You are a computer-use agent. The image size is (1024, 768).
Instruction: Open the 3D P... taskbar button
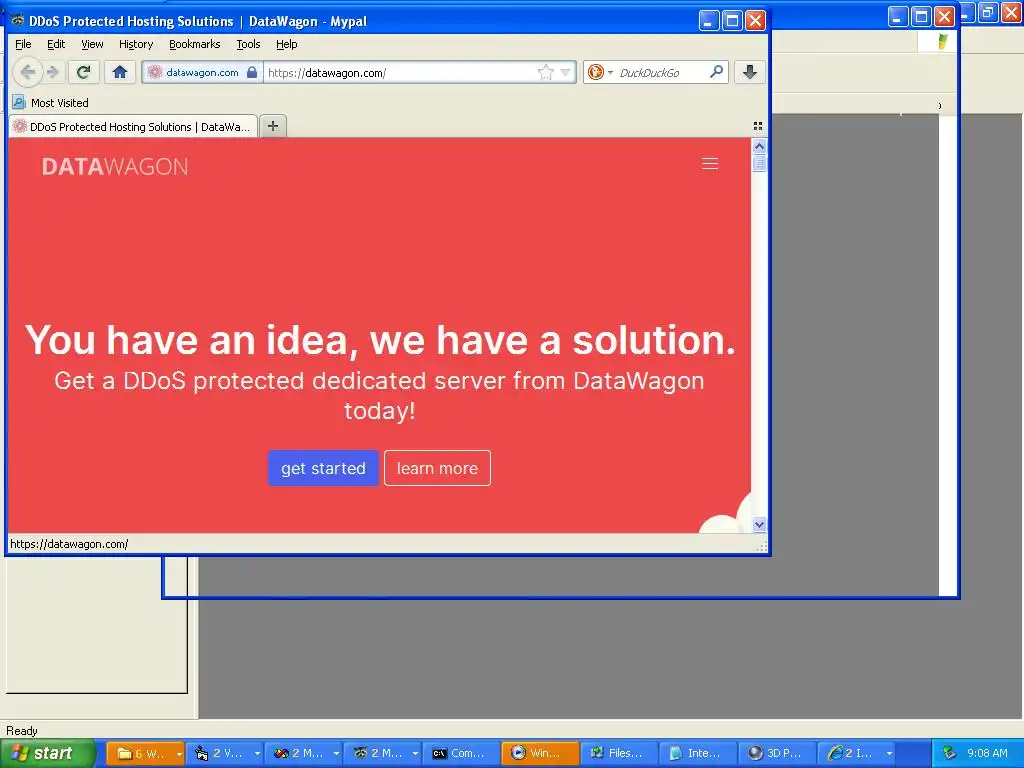click(x=777, y=753)
